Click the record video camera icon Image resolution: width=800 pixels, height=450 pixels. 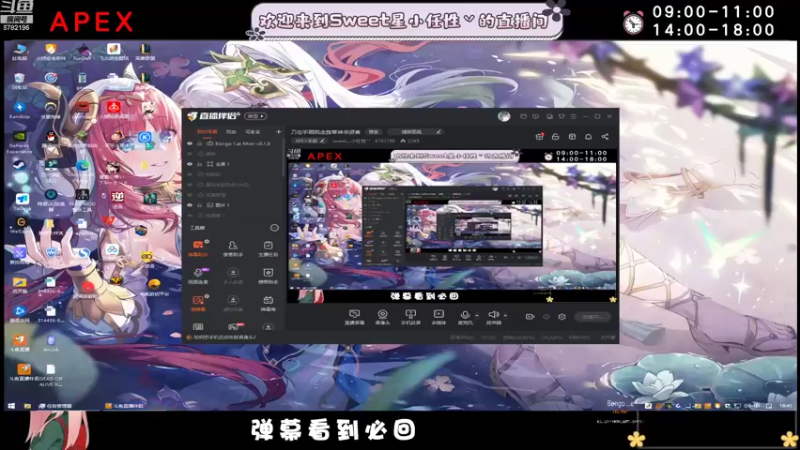tap(530, 317)
